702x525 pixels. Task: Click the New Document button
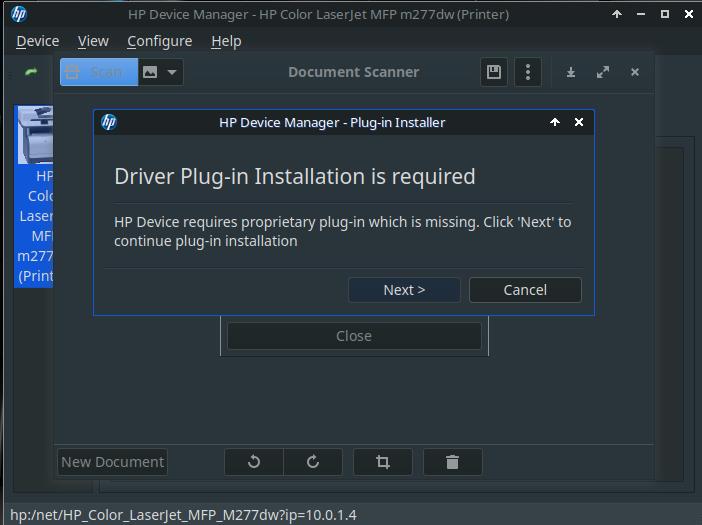point(113,462)
